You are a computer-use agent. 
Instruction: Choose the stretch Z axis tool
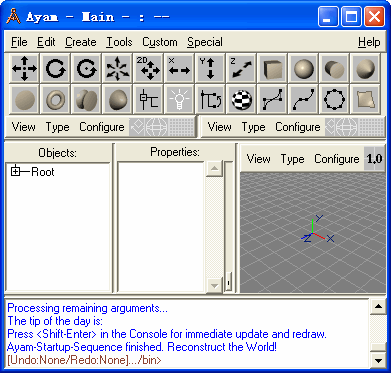click(x=241, y=68)
